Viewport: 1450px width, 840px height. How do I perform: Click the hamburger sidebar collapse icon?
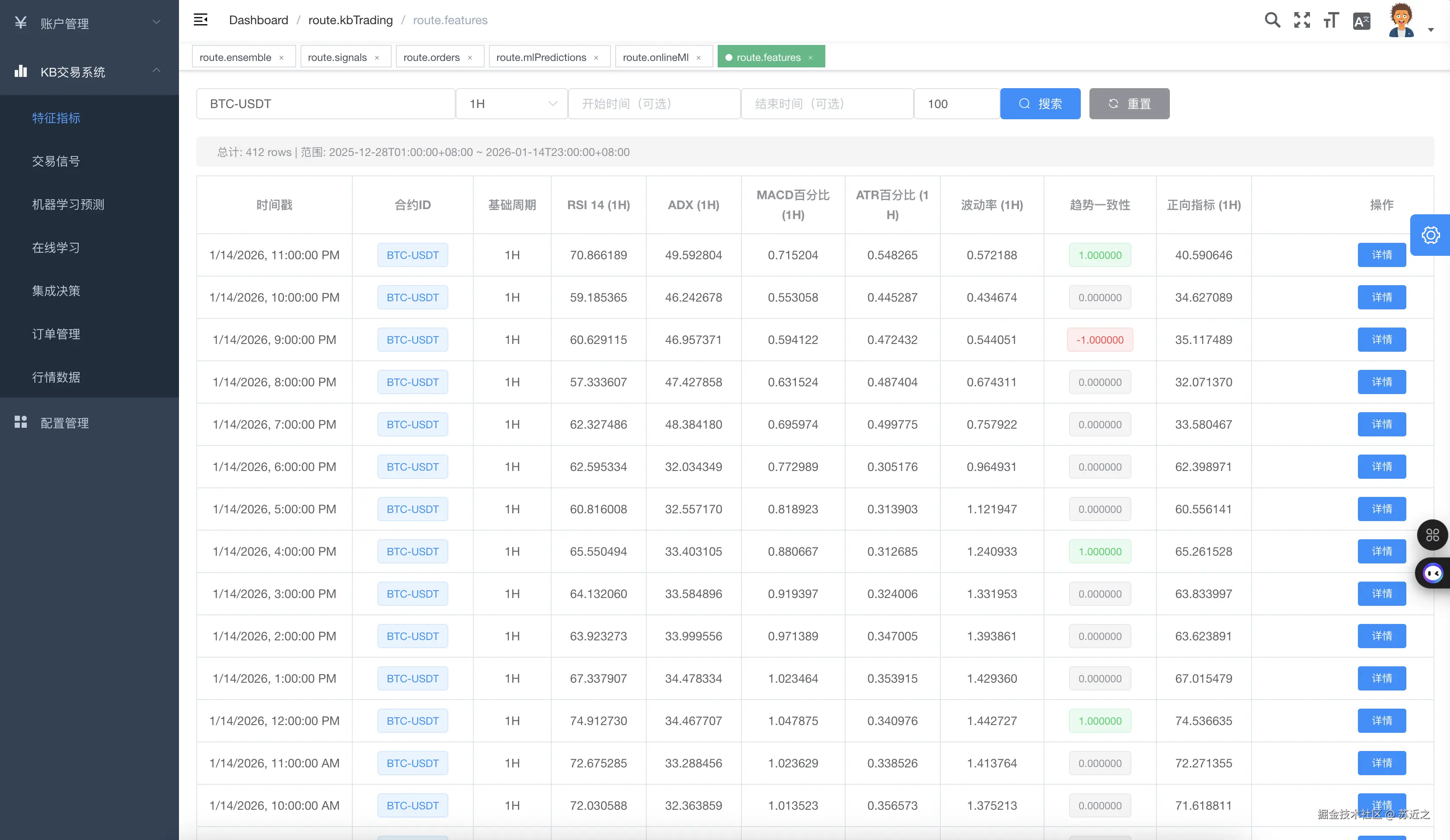200,20
